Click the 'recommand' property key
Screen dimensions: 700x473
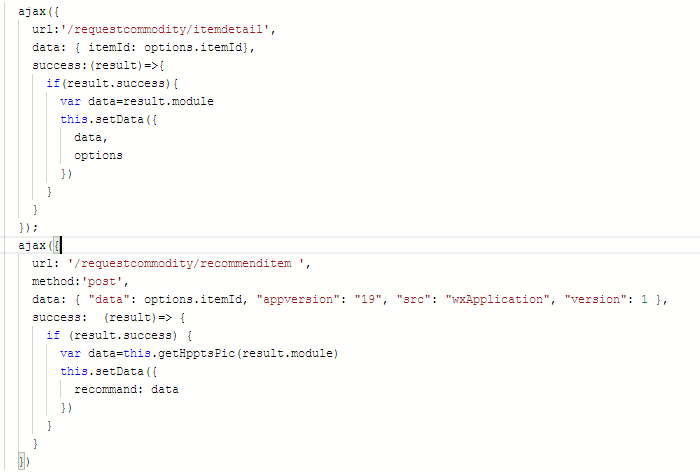(x=109, y=390)
